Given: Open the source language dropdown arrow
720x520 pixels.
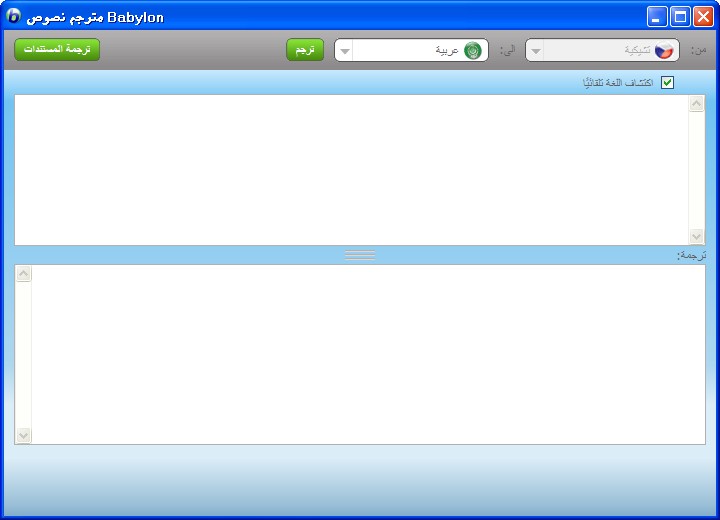Looking at the screenshot, I should click(535, 51).
